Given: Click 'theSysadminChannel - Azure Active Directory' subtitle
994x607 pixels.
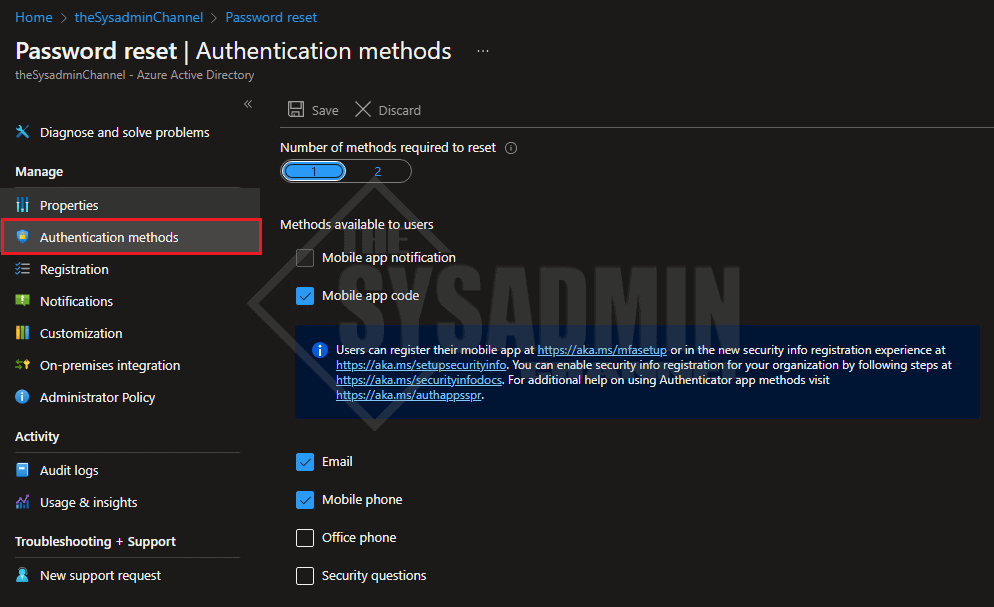Looking at the screenshot, I should pos(134,75).
